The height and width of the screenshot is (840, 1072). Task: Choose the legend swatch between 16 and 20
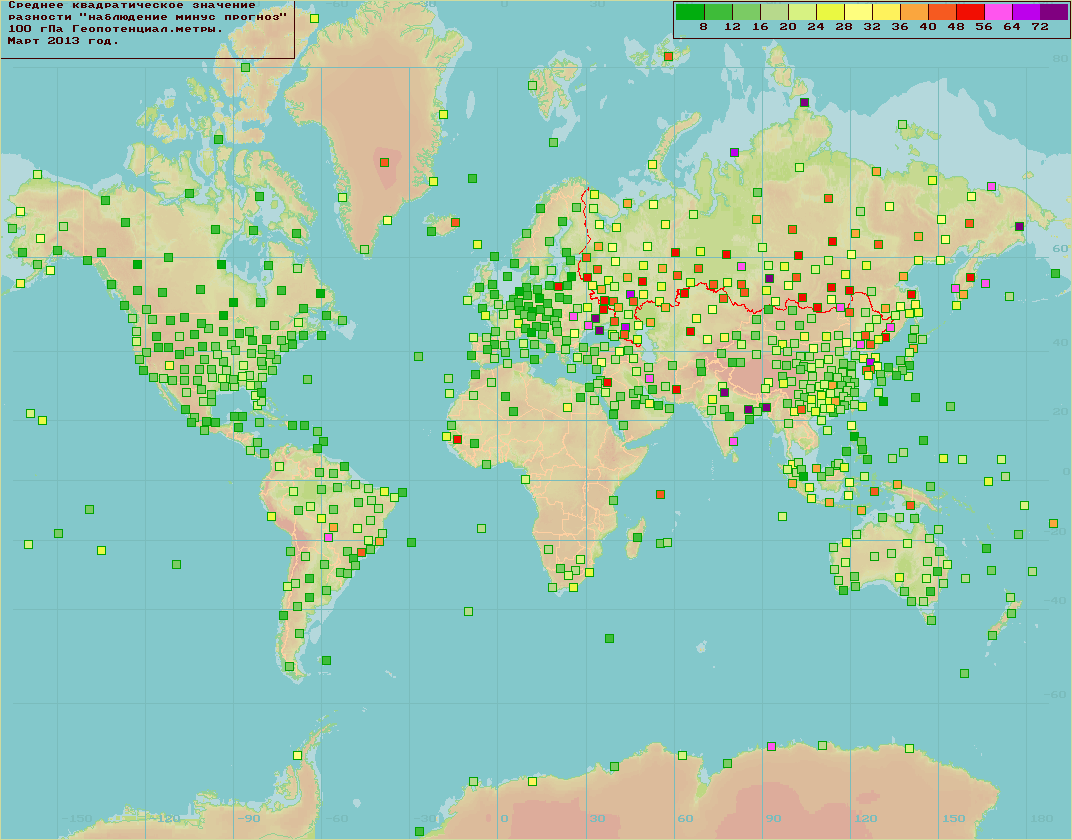tap(774, 12)
